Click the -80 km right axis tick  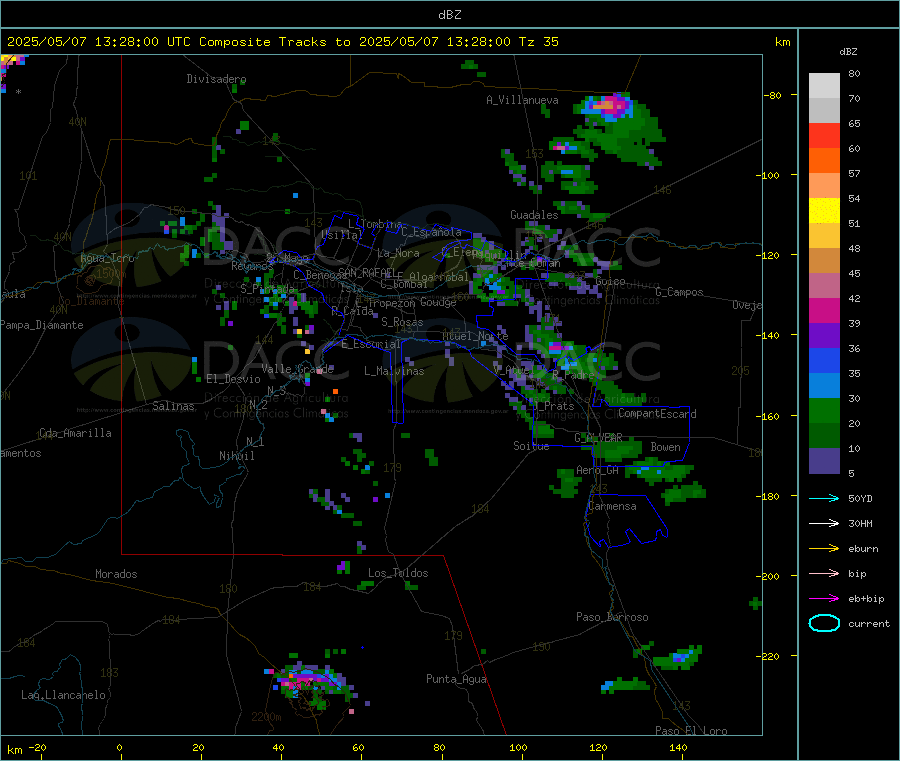click(772, 95)
